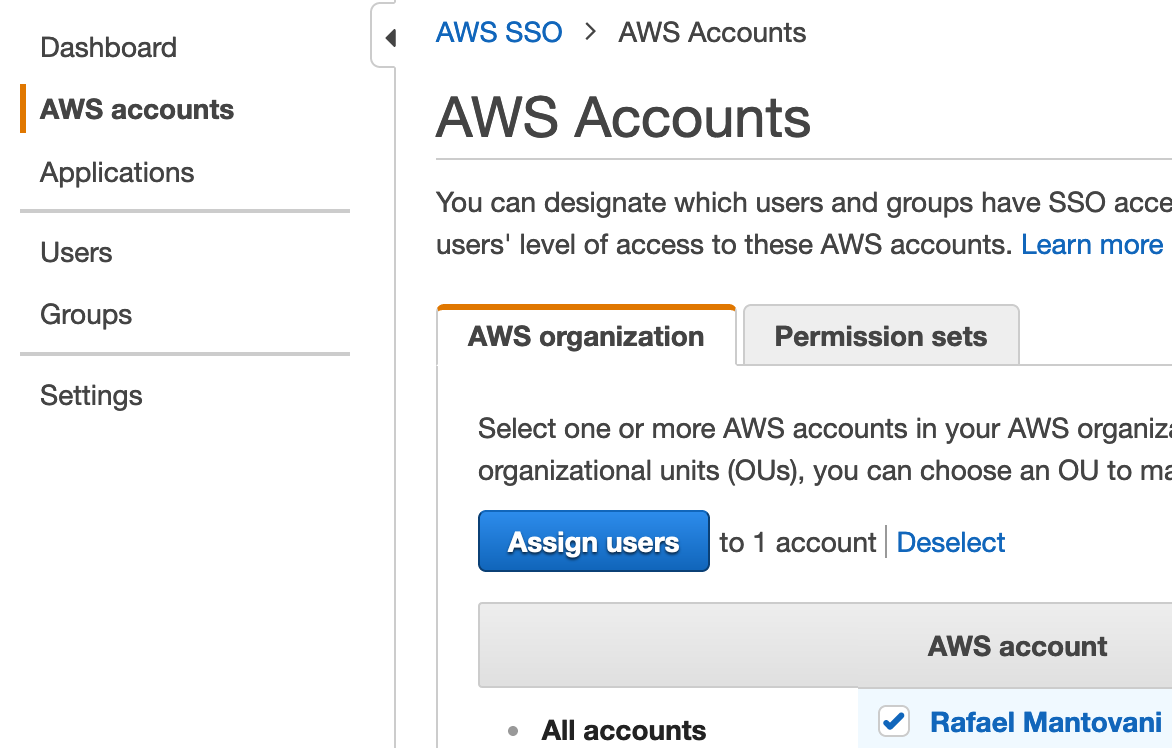The image size is (1172, 748).
Task: Switch to the AWS organization tab
Action: (x=586, y=336)
